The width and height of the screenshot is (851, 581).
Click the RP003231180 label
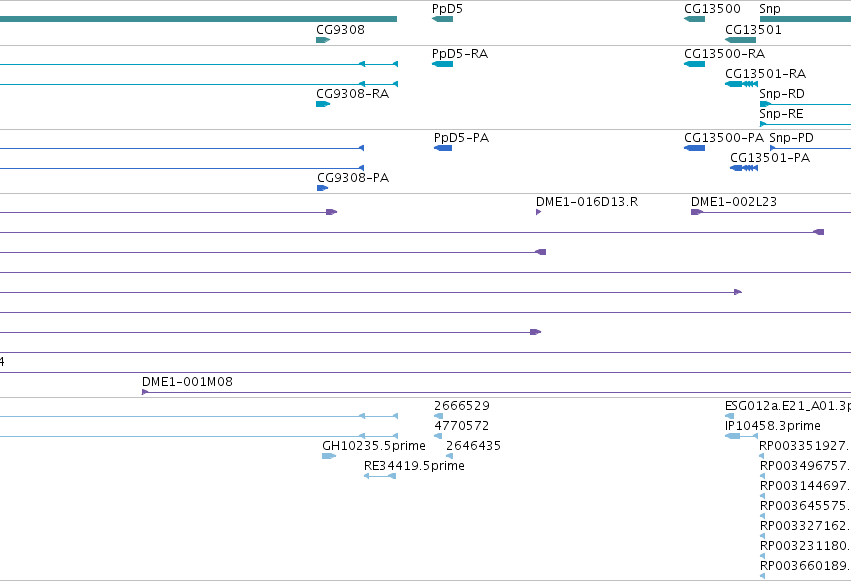click(805, 546)
